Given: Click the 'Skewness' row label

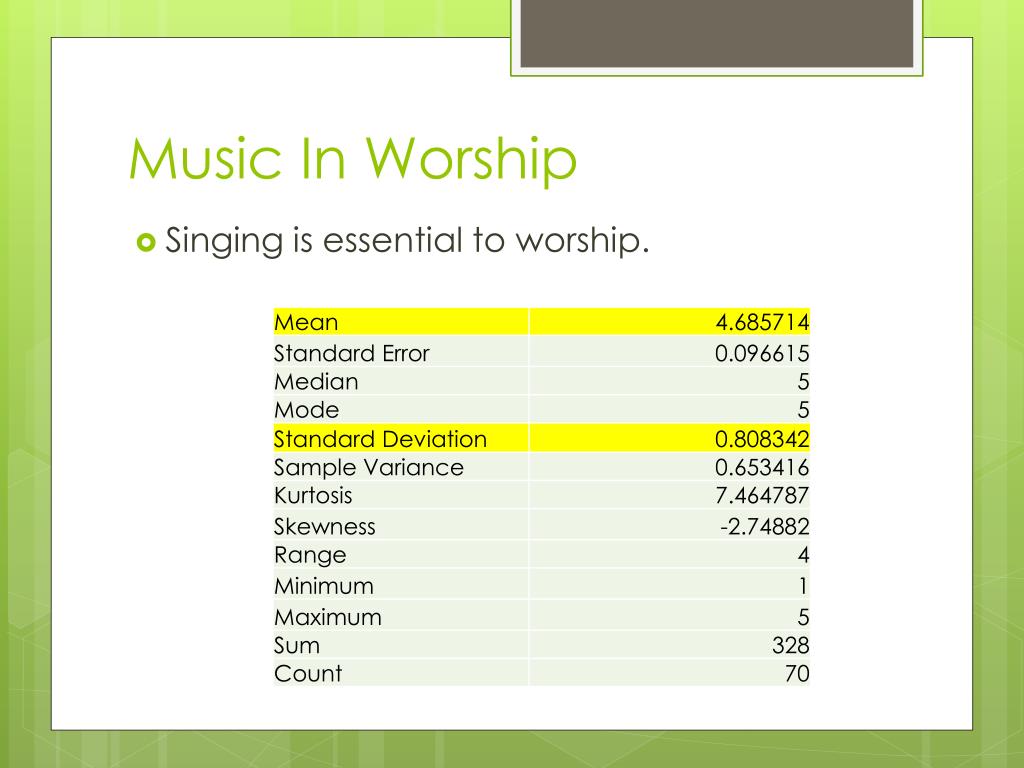Looking at the screenshot, I should click(x=325, y=526).
